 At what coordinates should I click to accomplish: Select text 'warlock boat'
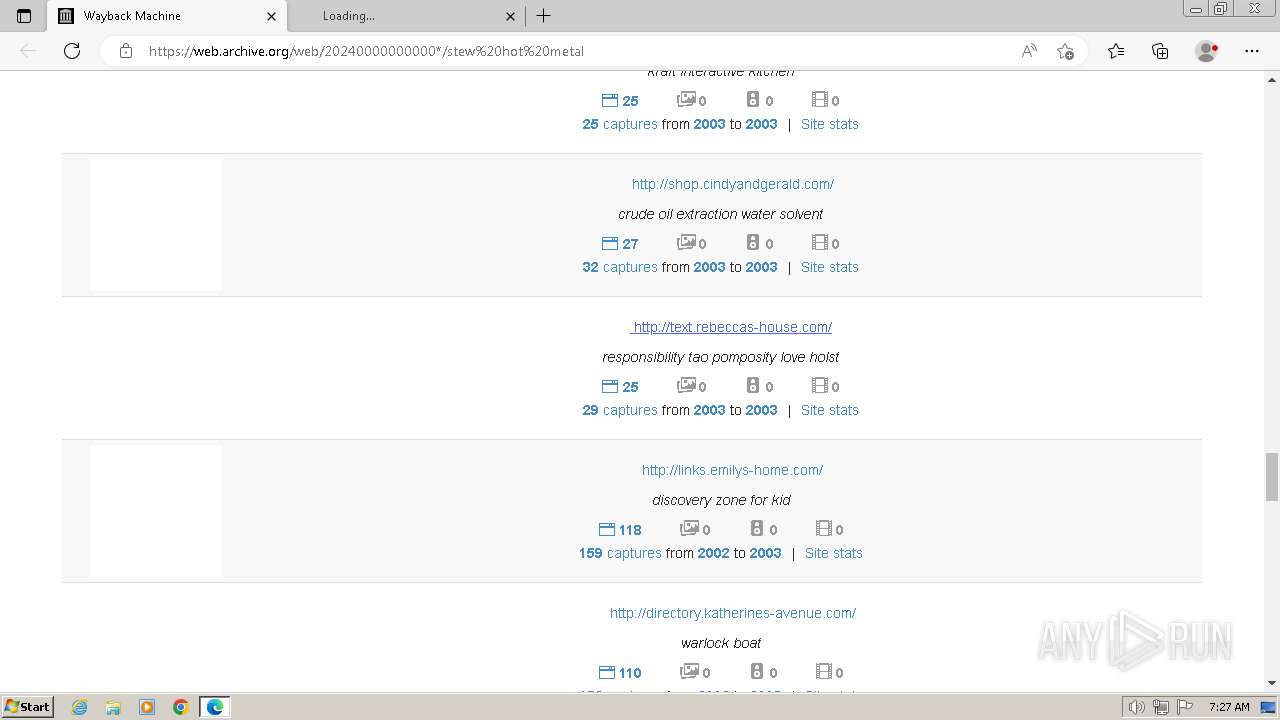click(x=721, y=643)
